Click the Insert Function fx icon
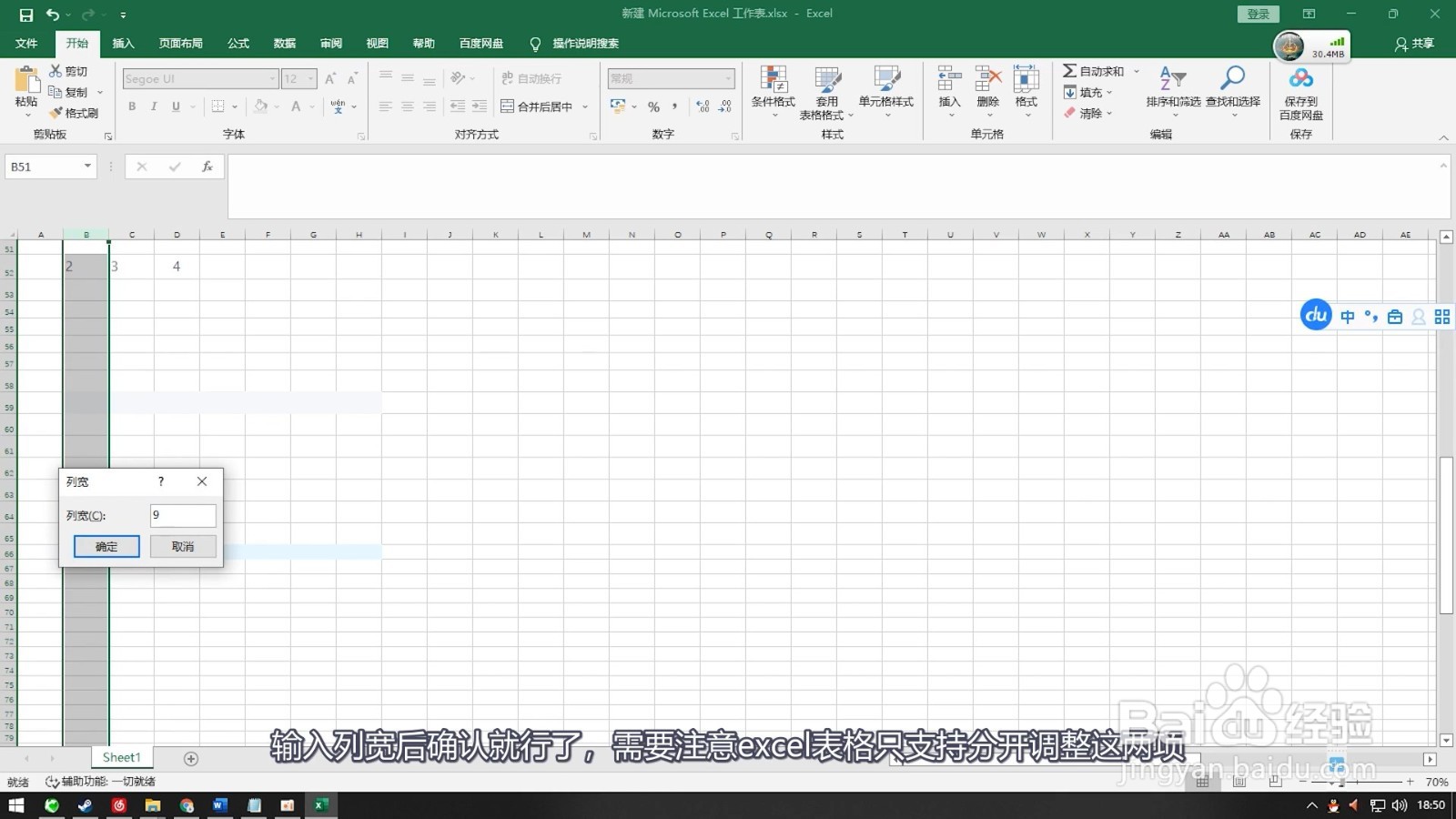1456x819 pixels. point(207,167)
